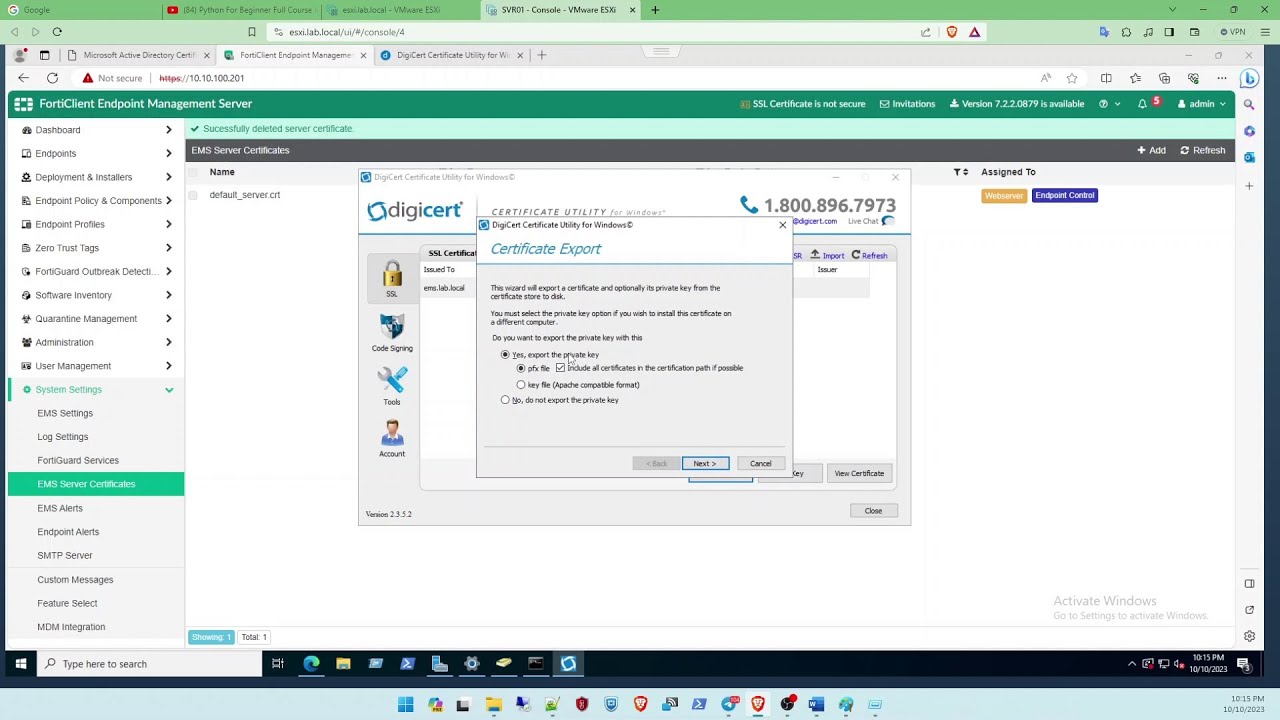
Task: Add a new EMS server certificate
Action: (1151, 150)
